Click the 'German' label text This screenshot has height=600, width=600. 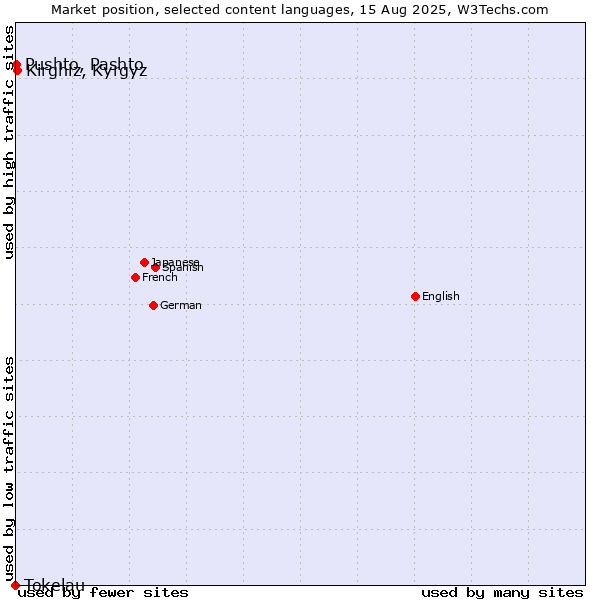pyautogui.click(x=181, y=305)
